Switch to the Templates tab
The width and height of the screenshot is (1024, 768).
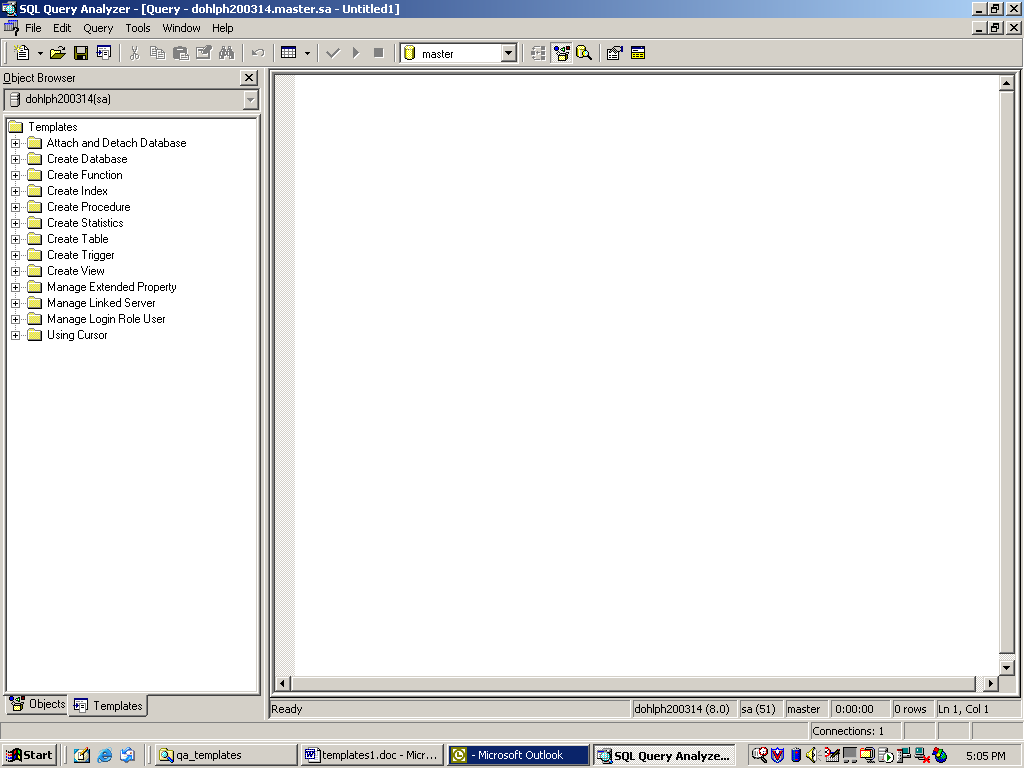coord(108,705)
